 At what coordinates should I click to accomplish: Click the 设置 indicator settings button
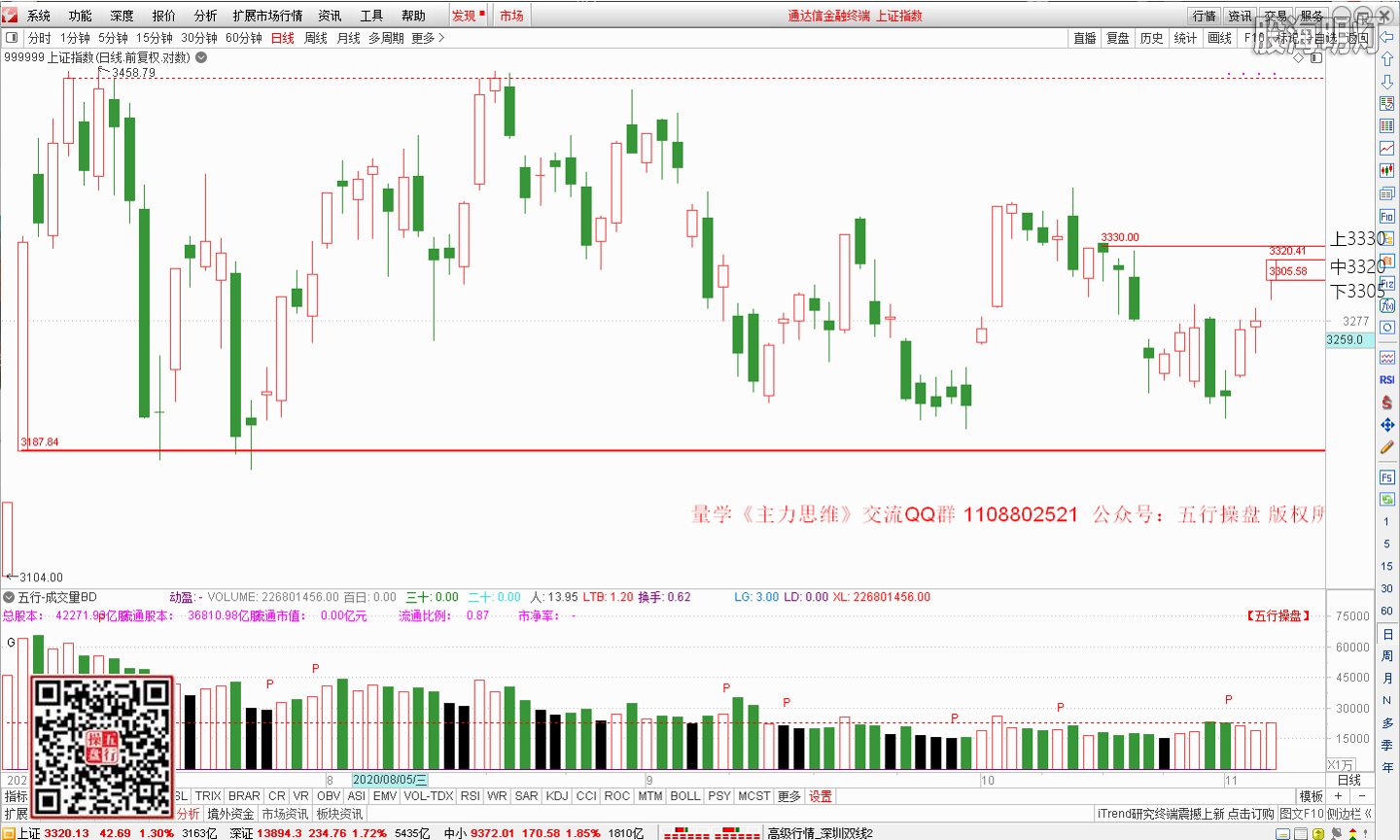tap(821, 796)
